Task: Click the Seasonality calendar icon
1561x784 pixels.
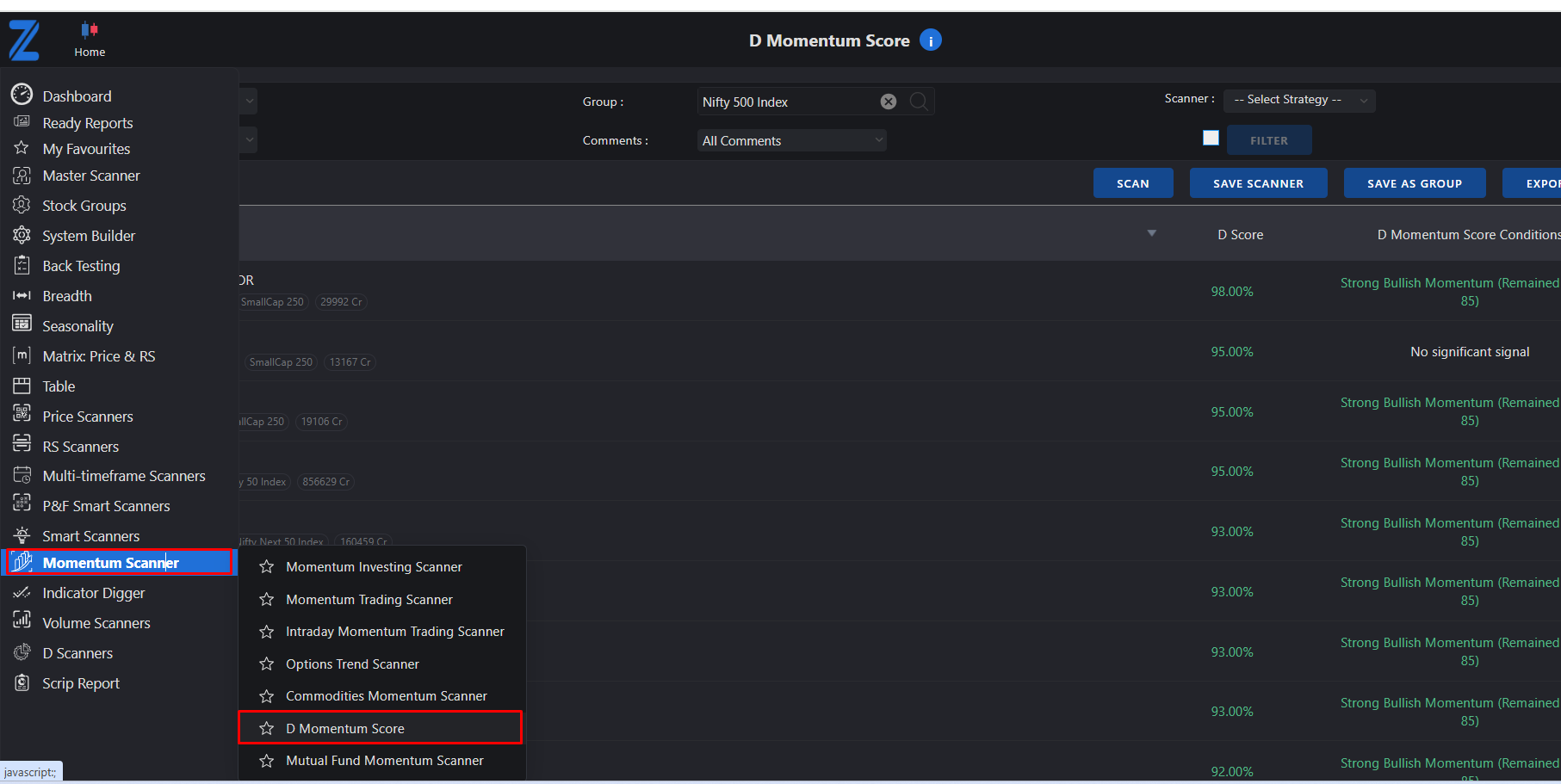Action: (22, 324)
